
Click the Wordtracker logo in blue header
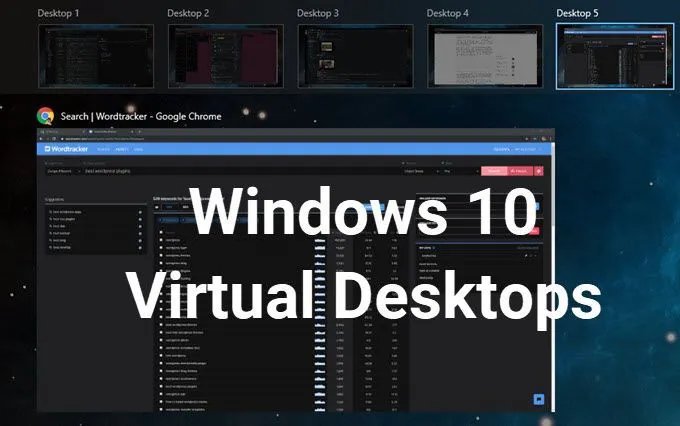click(x=66, y=149)
